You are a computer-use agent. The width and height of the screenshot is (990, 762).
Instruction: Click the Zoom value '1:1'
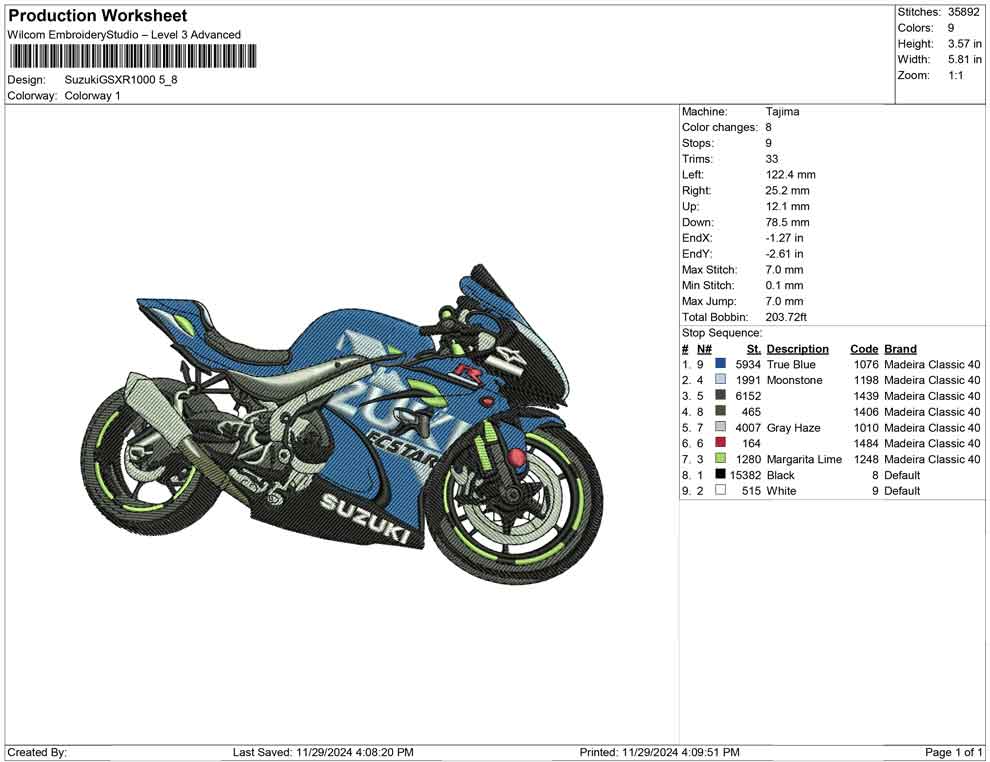(955, 75)
